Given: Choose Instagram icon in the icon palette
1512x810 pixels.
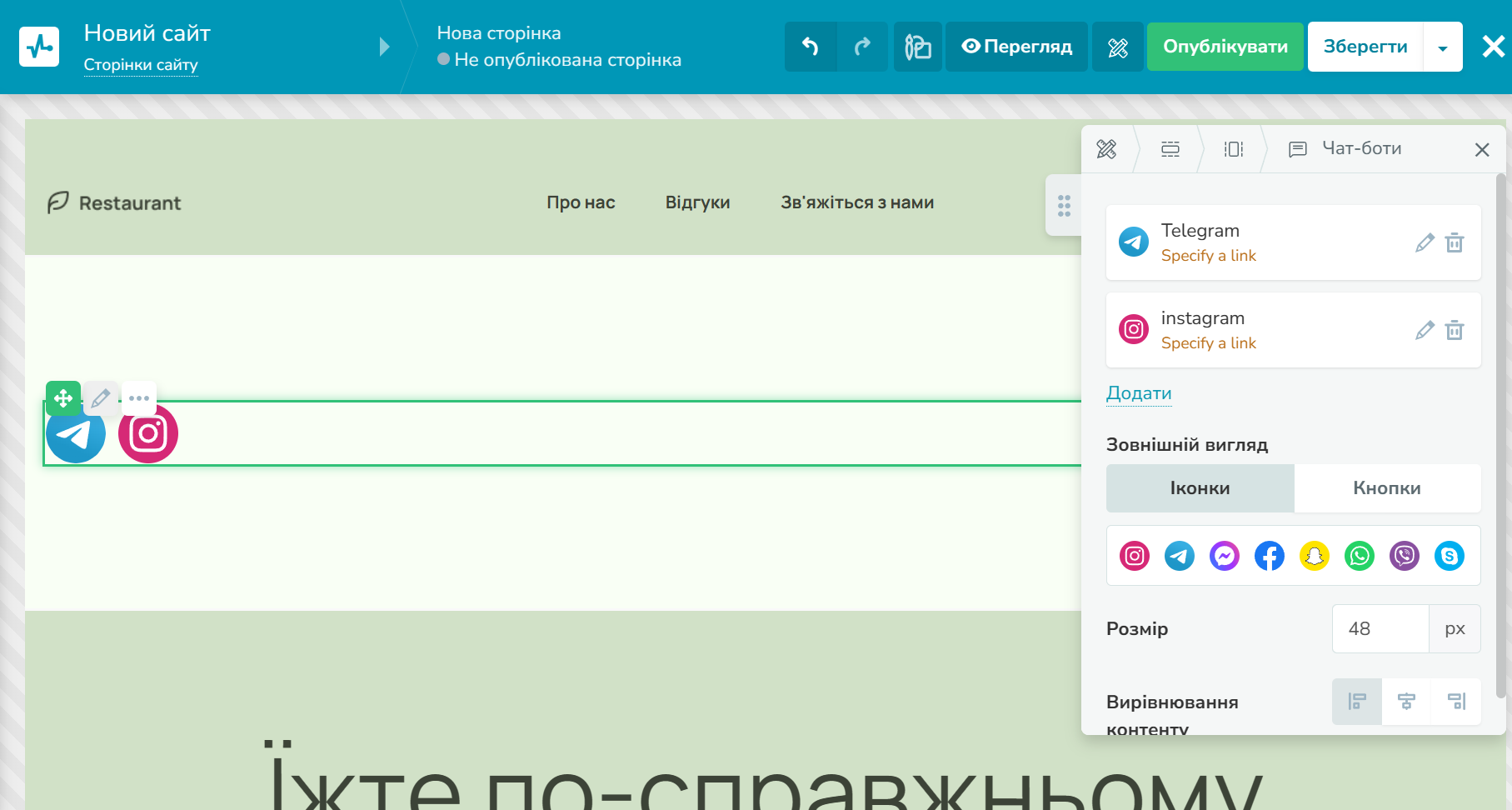Looking at the screenshot, I should [1135, 556].
